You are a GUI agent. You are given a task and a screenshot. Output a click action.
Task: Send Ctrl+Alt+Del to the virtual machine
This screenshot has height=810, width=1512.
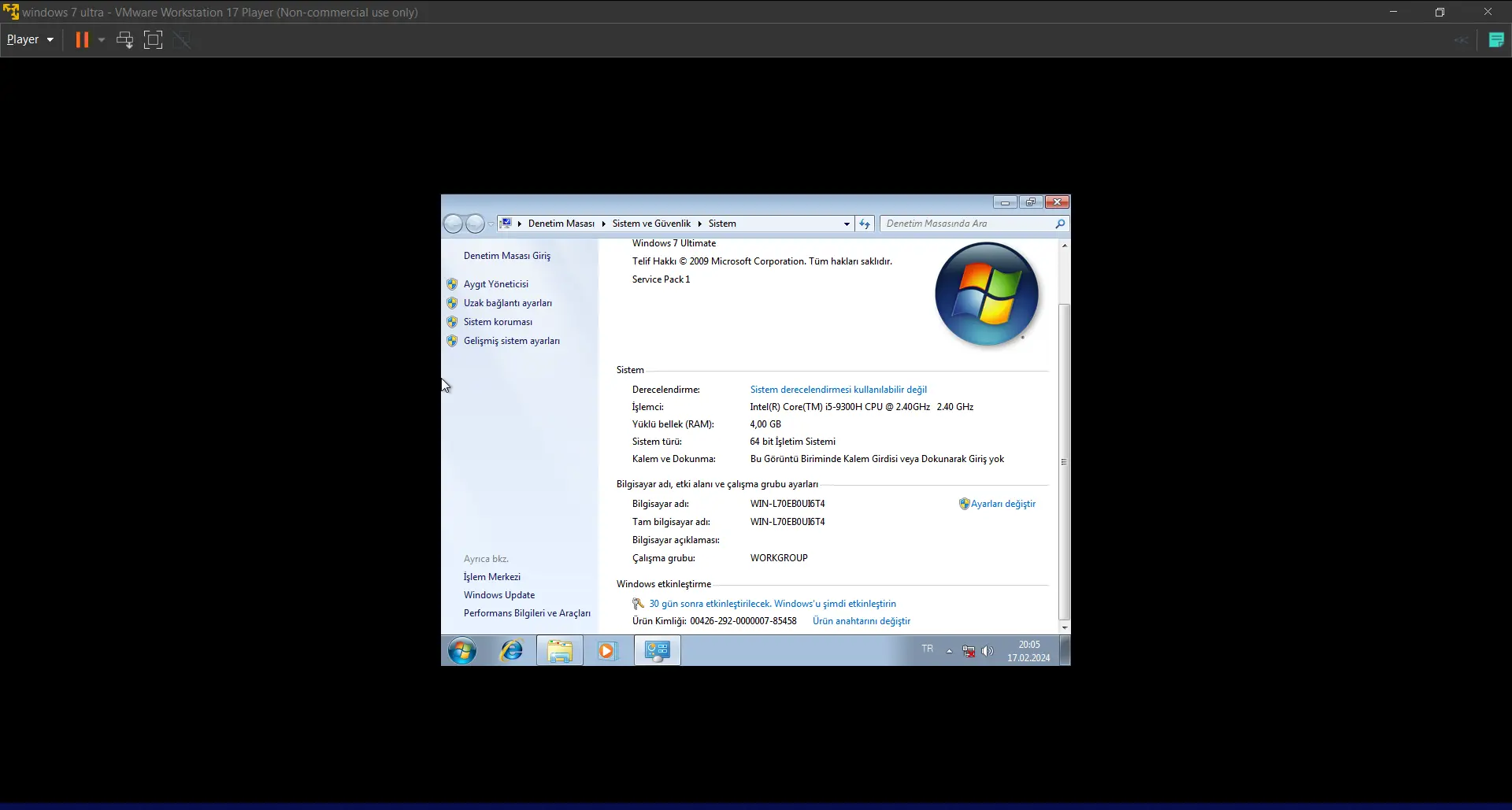124,39
